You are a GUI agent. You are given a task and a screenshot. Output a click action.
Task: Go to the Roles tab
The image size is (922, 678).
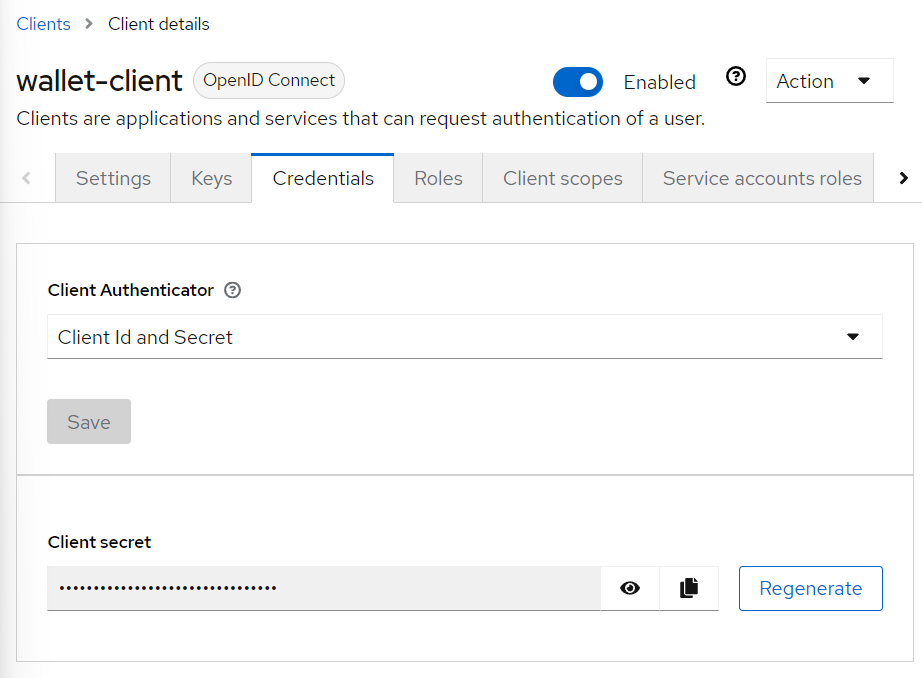click(x=438, y=178)
